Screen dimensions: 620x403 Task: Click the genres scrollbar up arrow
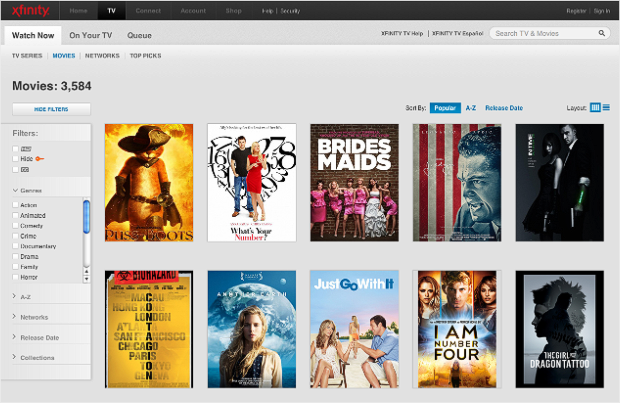point(87,272)
